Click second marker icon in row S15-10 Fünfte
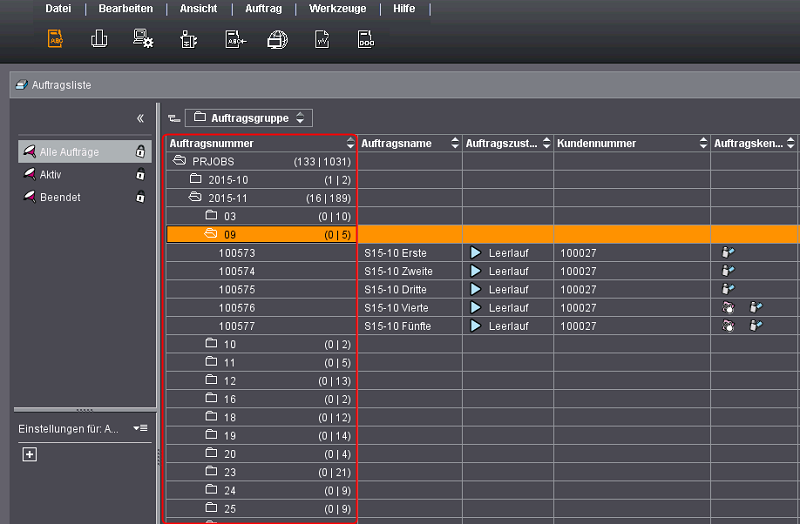800x524 pixels. (x=756, y=326)
